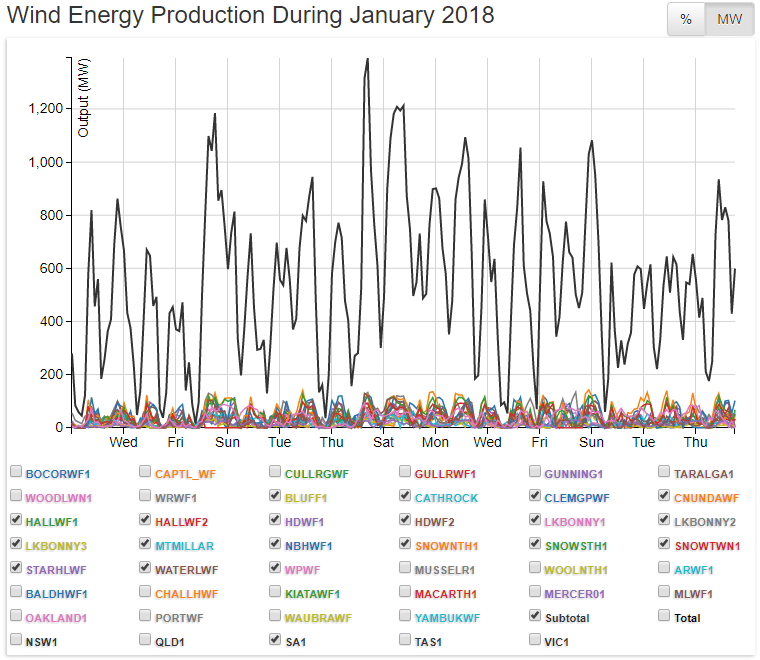Viewport: 760px width, 660px height.
Task: Tick the NSW1 region checkbox
Action: 16,640
